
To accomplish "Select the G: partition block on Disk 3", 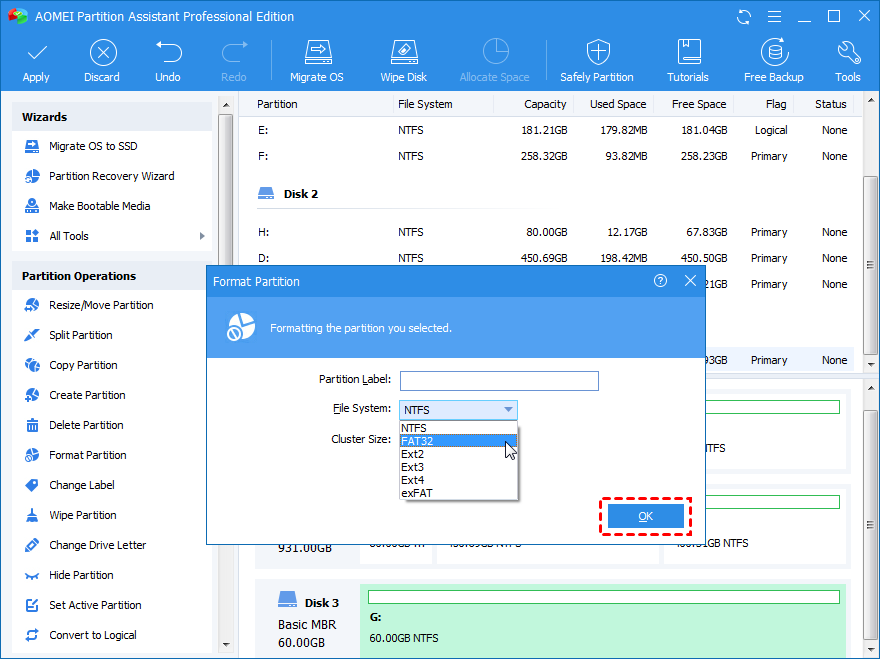I will click(603, 621).
